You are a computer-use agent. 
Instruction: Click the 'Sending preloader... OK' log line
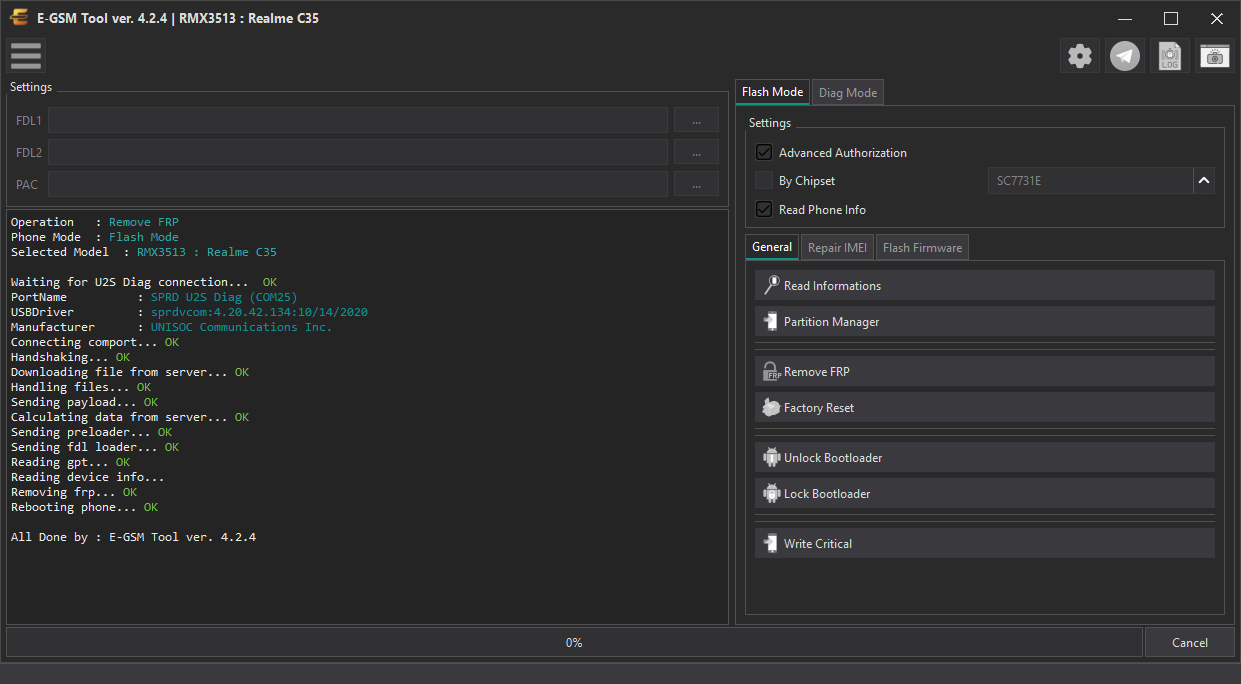pos(91,432)
